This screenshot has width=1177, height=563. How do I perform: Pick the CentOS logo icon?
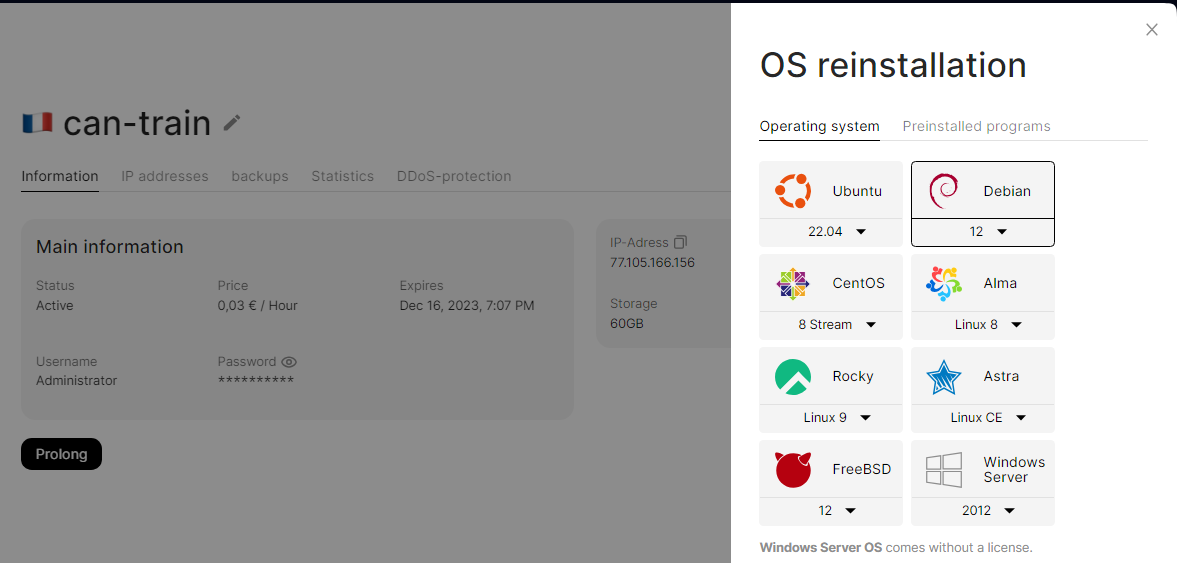click(792, 284)
